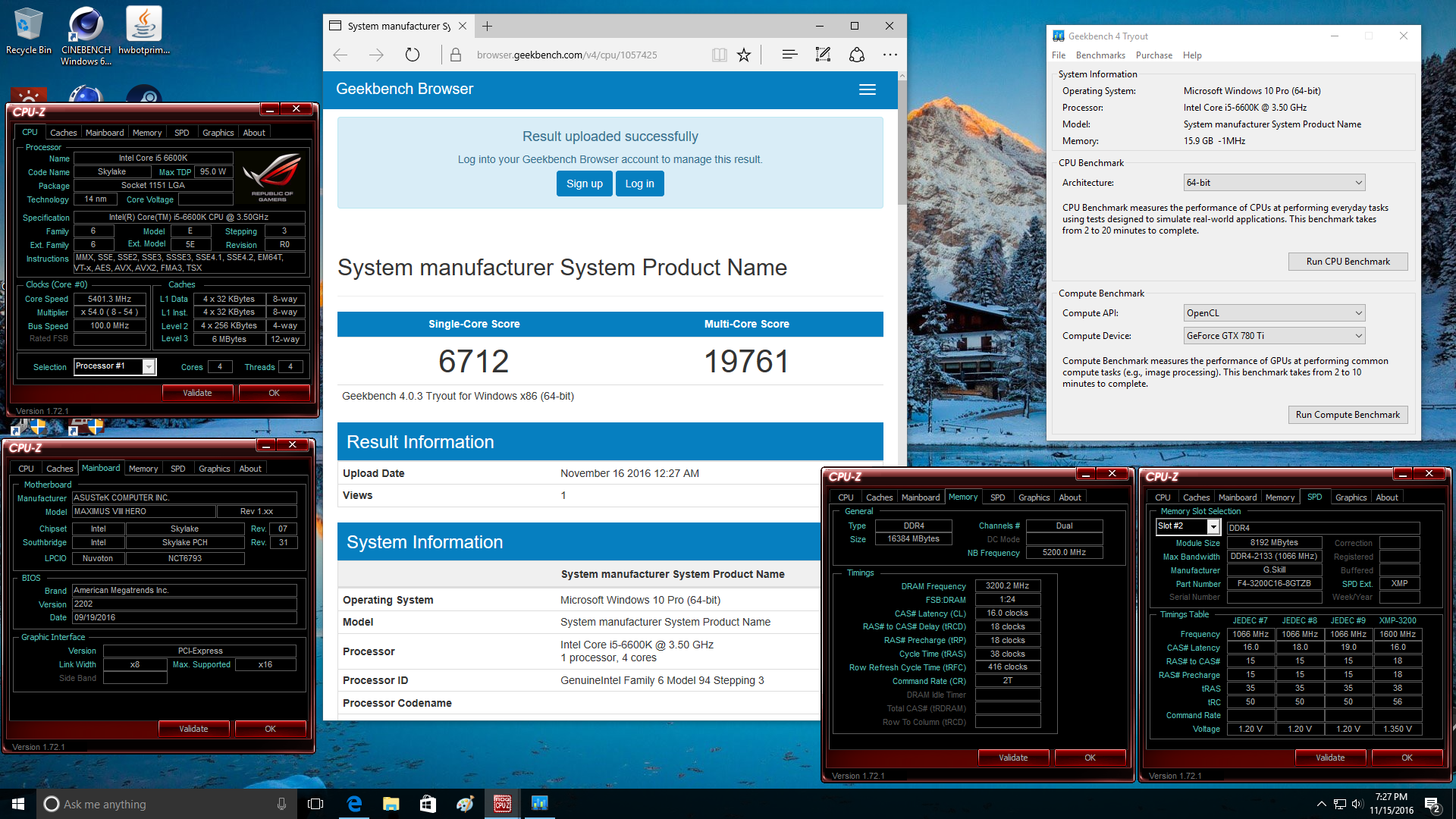Add page to favorites star
The height and width of the screenshot is (819, 1456).
pos(744,55)
